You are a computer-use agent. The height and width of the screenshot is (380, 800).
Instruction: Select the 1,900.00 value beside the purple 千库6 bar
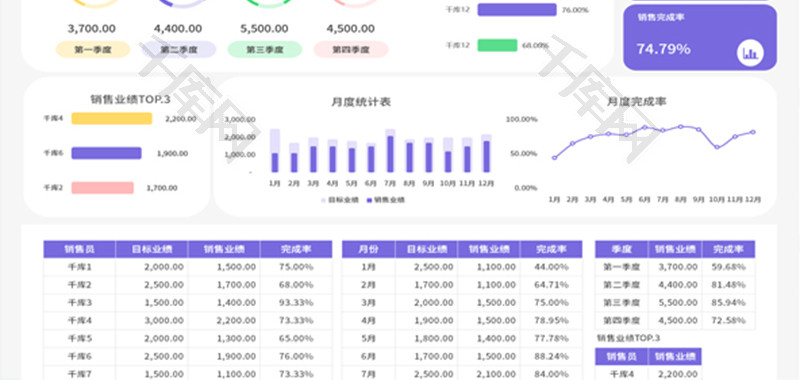point(172,154)
